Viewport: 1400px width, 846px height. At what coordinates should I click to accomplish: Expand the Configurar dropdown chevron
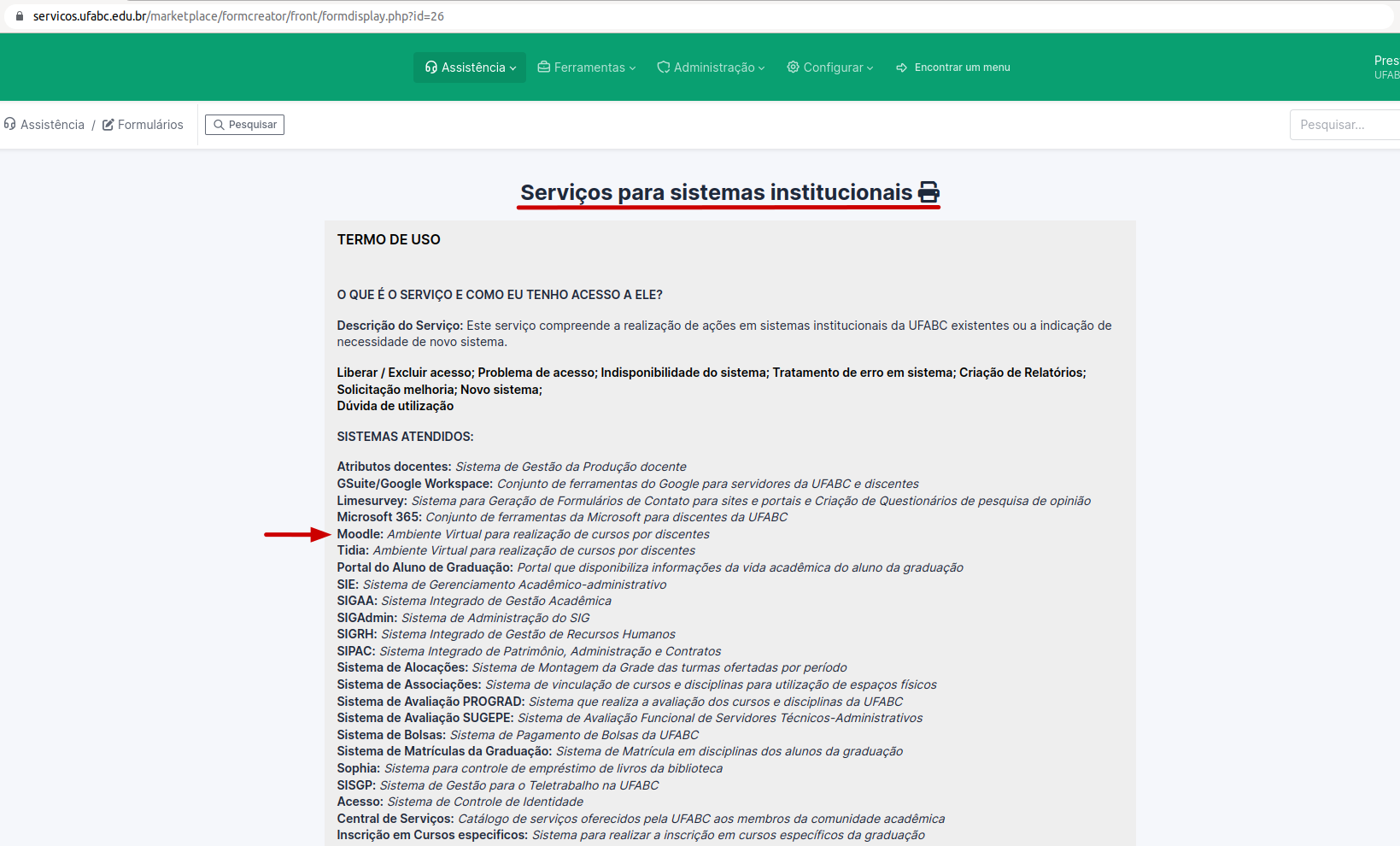pos(870,68)
